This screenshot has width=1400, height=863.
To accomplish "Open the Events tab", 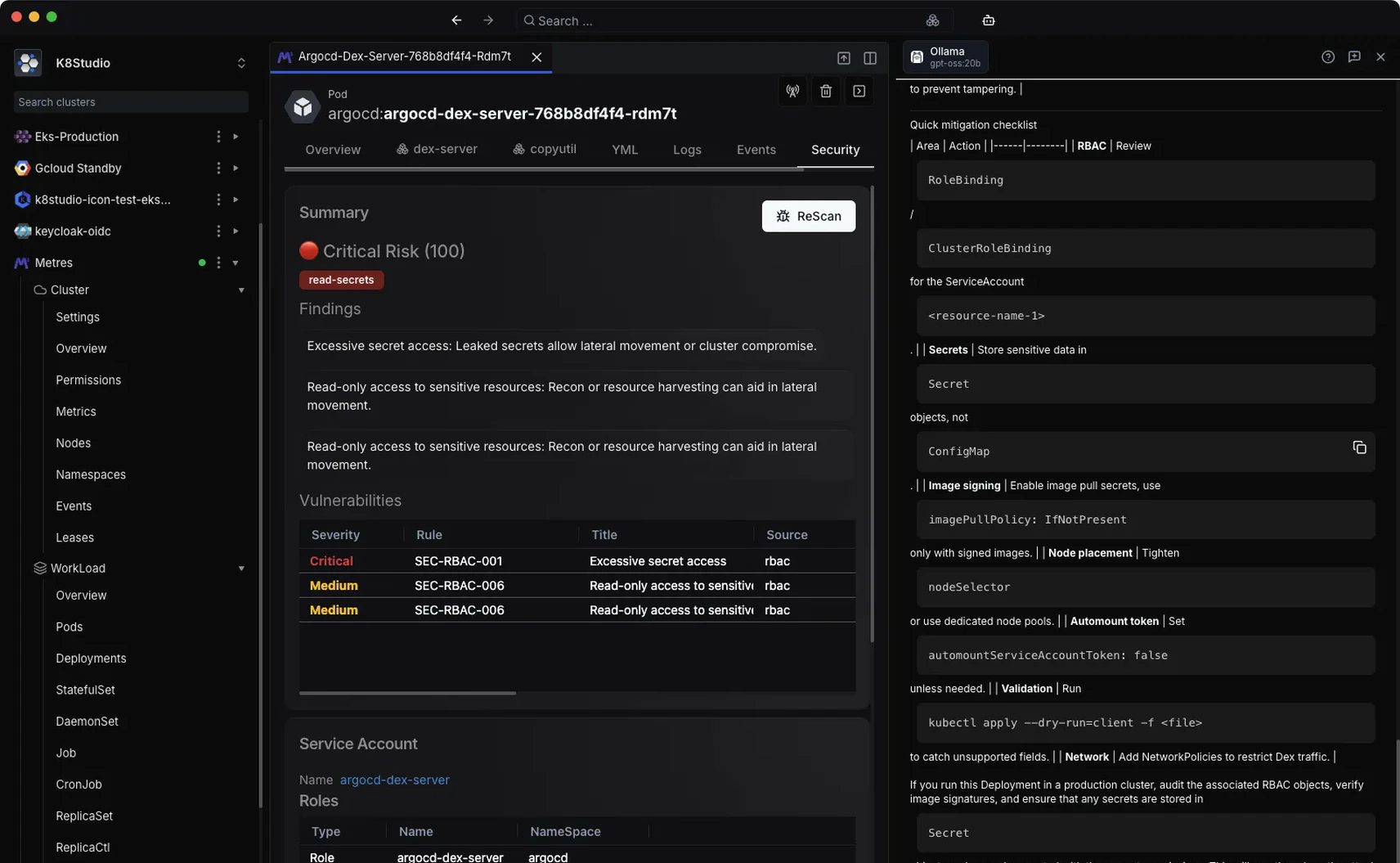I will point(756,150).
